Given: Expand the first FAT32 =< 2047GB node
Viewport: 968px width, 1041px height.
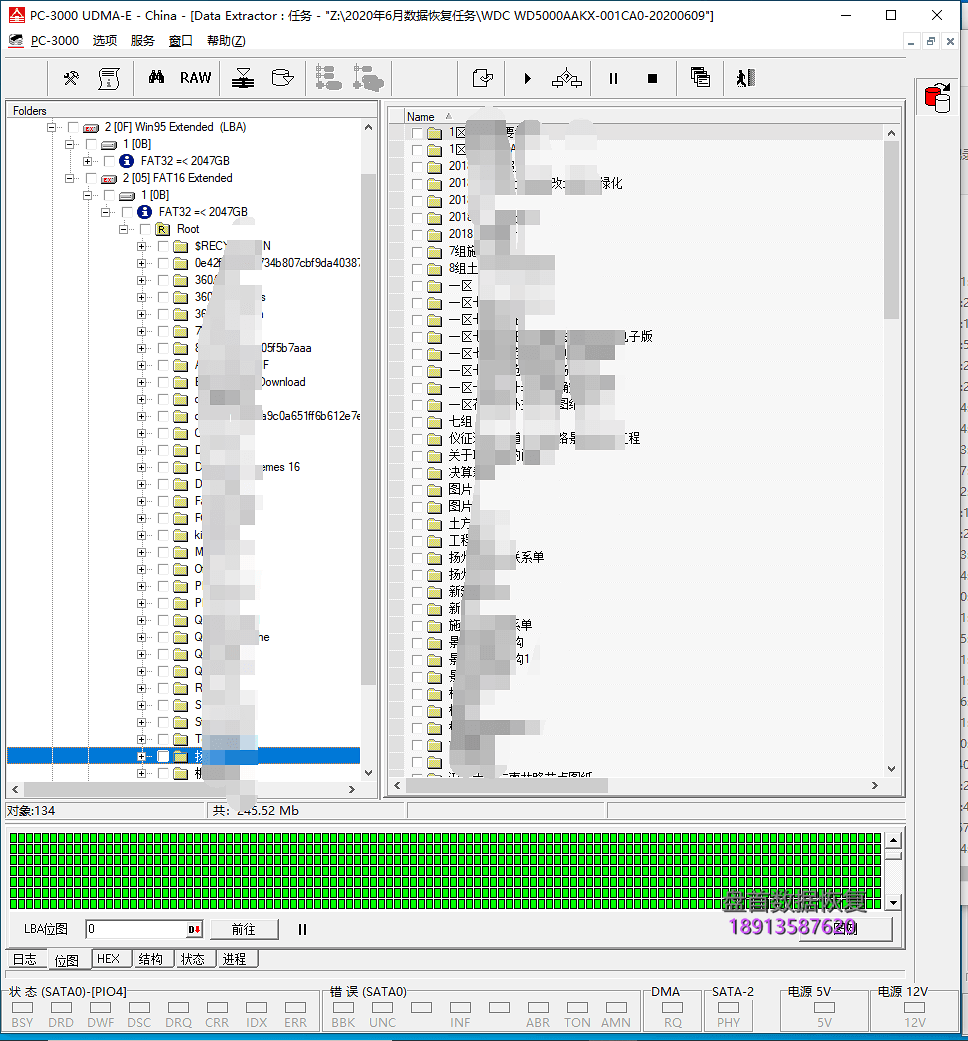Looking at the screenshot, I should 87,161.
